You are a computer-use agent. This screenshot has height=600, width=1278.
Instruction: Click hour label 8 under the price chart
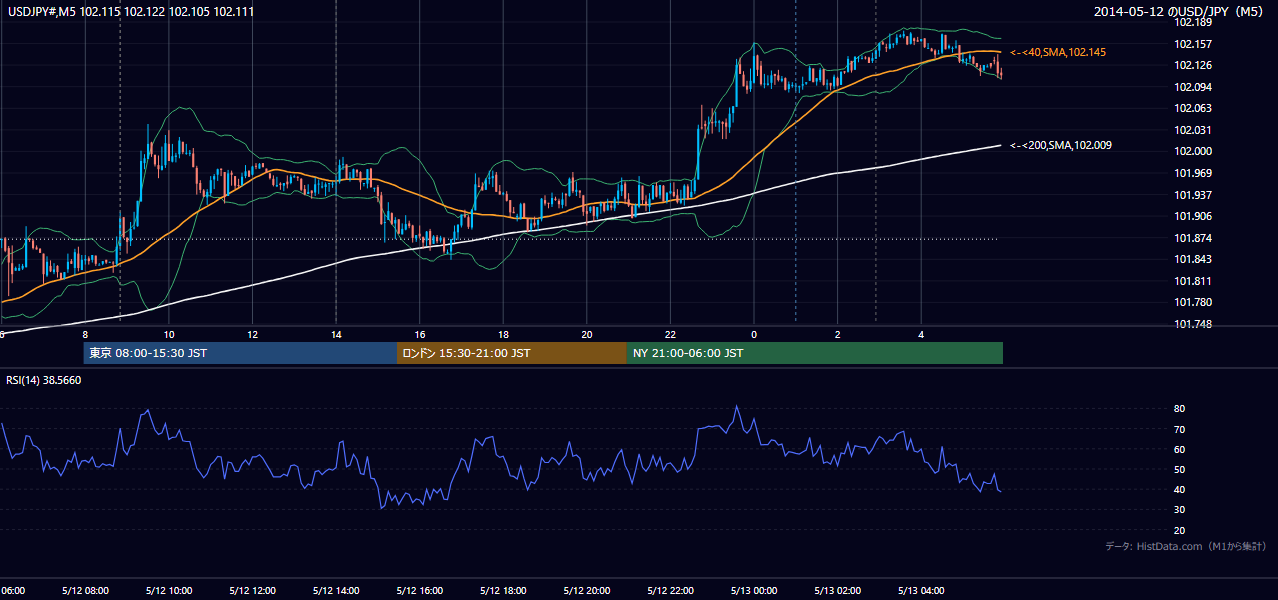click(85, 334)
